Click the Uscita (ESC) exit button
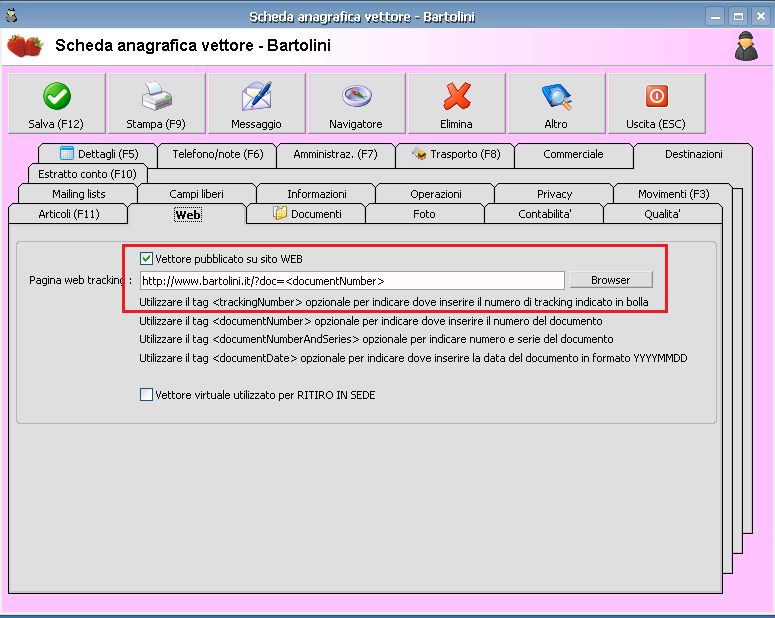Image resolution: width=775 pixels, height=618 pixels. (656, 103)
